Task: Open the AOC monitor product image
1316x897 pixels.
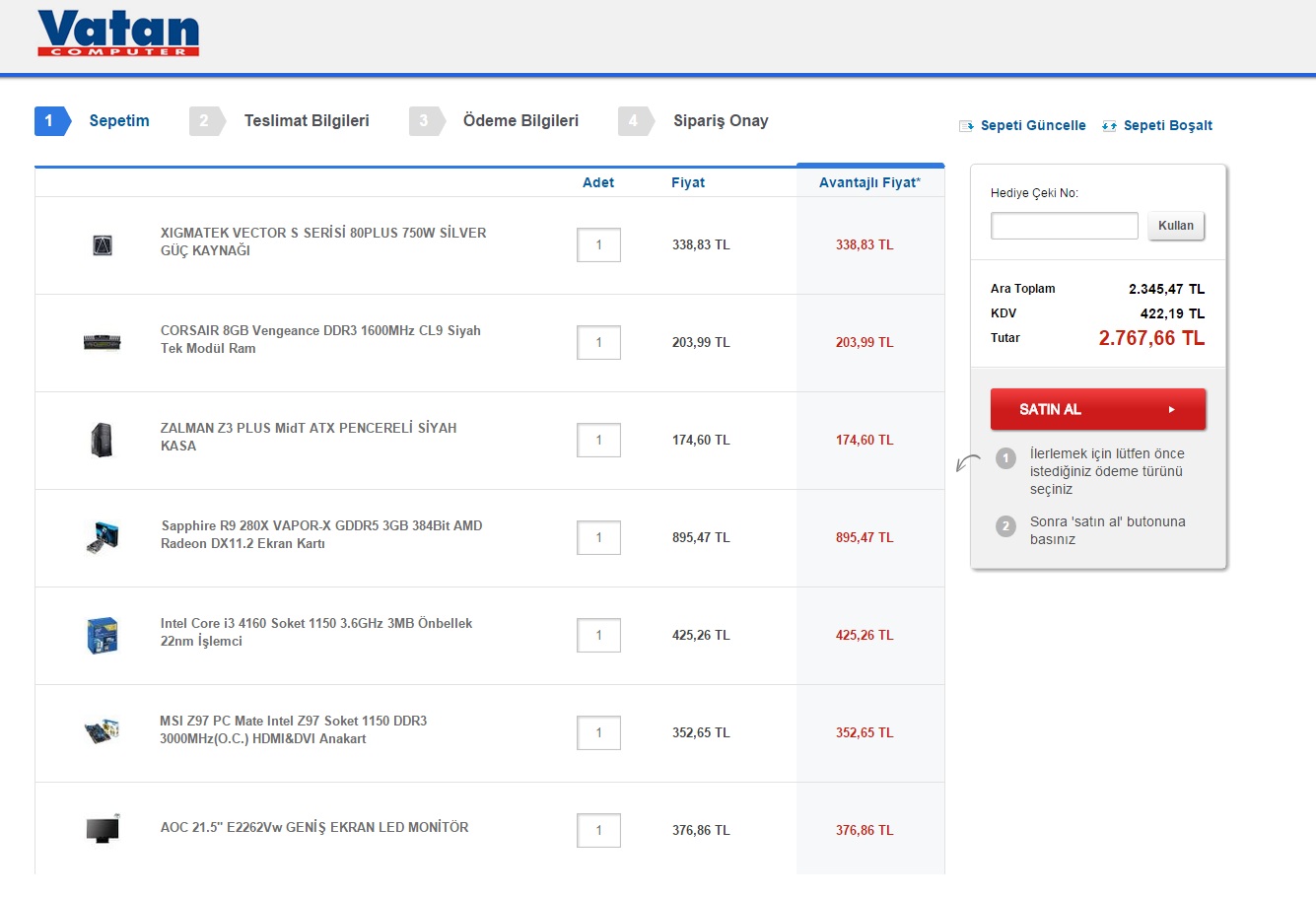Action: 103,829
